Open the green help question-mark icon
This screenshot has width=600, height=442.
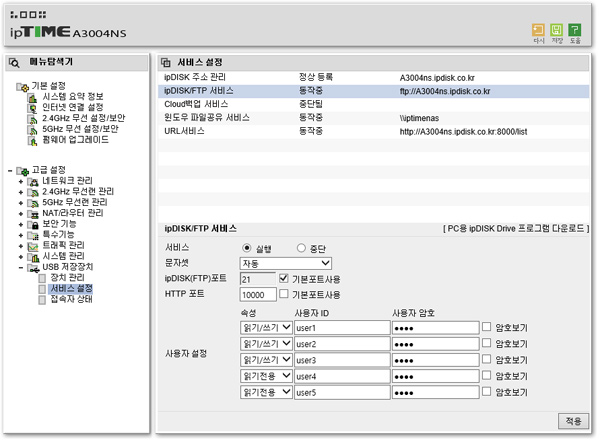(x=574, y=30)
